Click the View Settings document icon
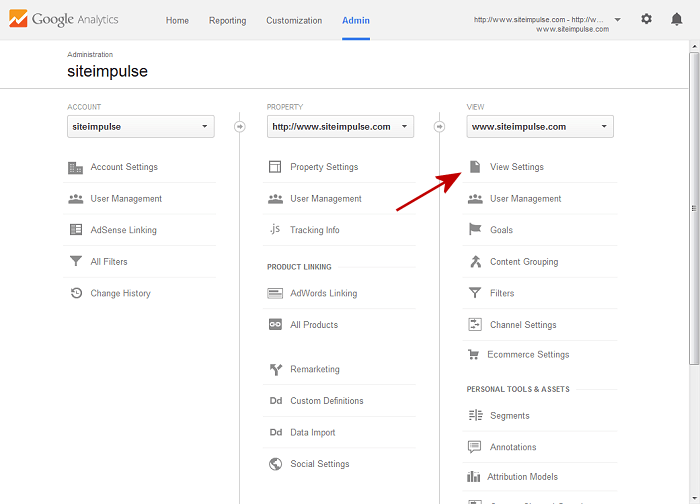The height and width of the screenshot is (504, 700). (475, 167)
